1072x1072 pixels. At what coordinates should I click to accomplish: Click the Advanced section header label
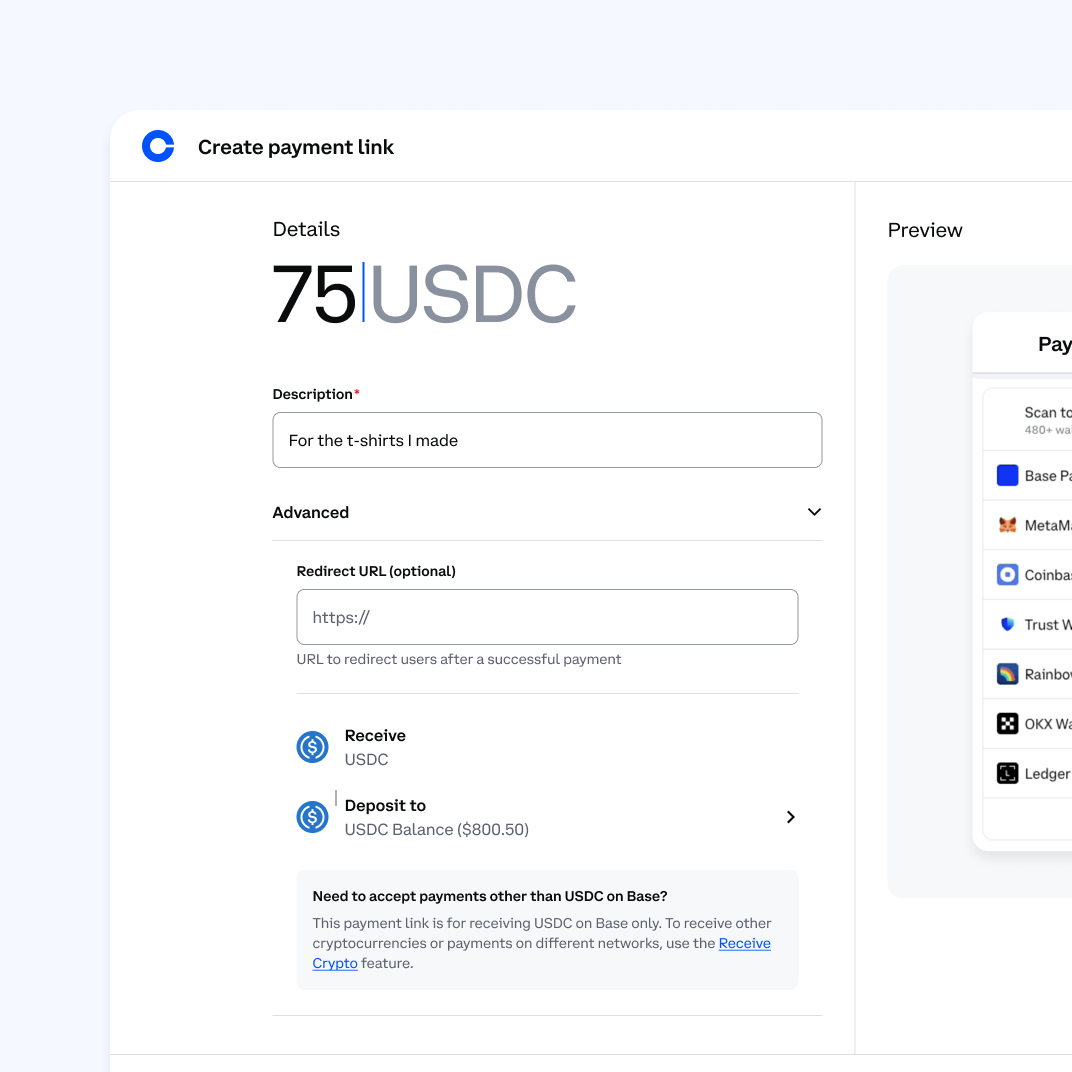click(x=311, y=512)
